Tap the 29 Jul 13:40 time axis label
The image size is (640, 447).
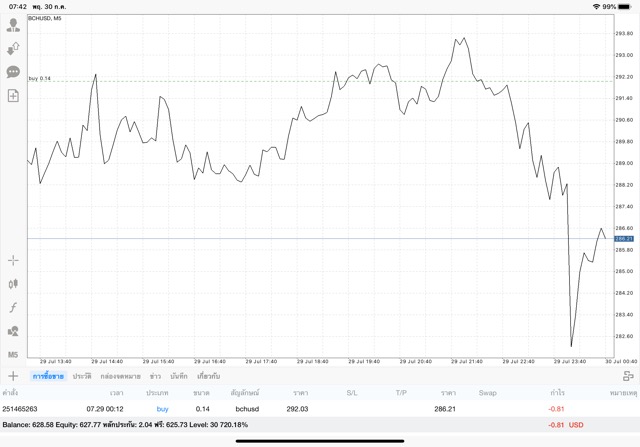tap(56, 361)
